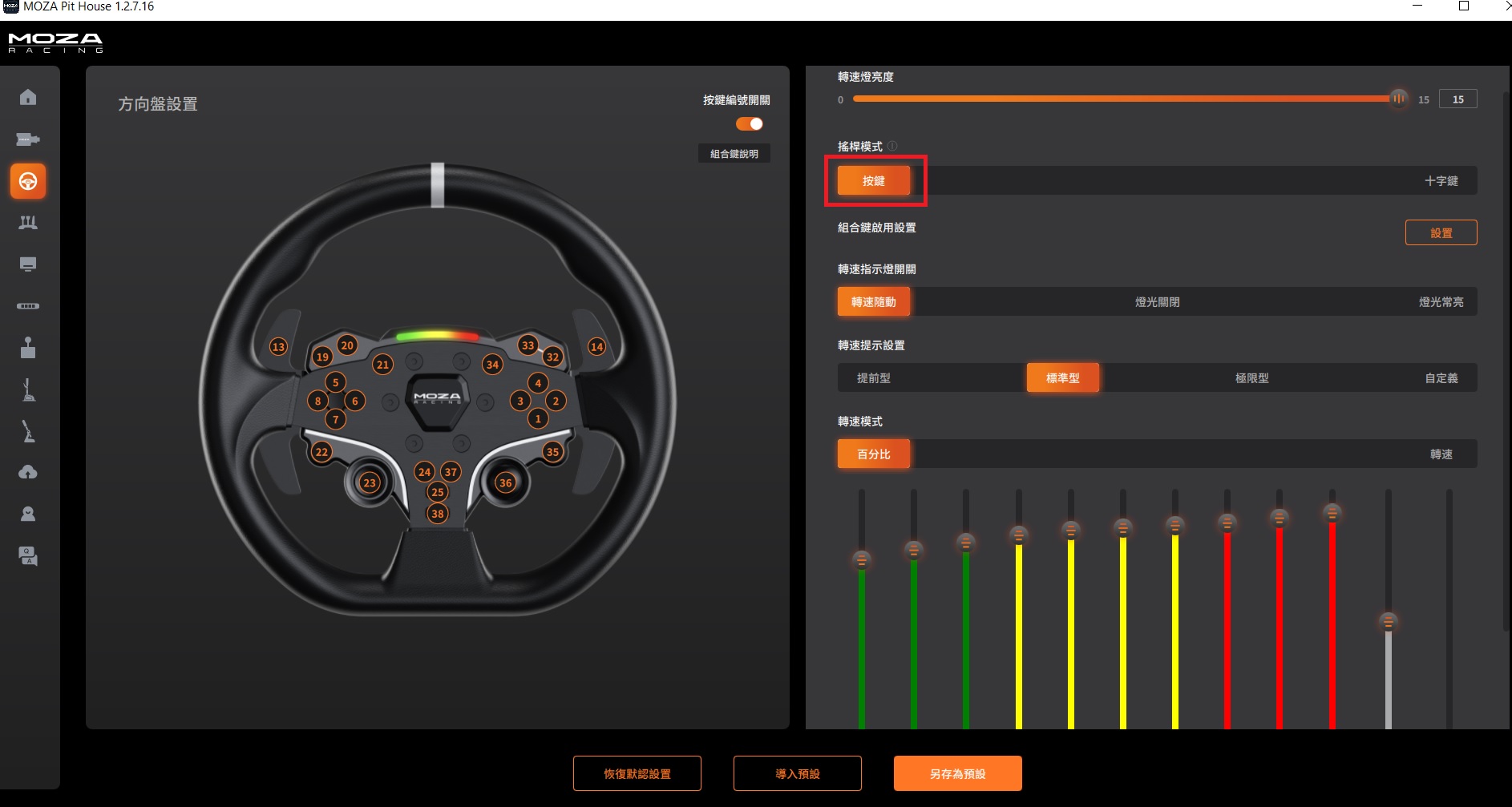The width and height of the screenshot is (1512, 807).
Task: Open 設置 for combo key activation
Action: 1441,232
